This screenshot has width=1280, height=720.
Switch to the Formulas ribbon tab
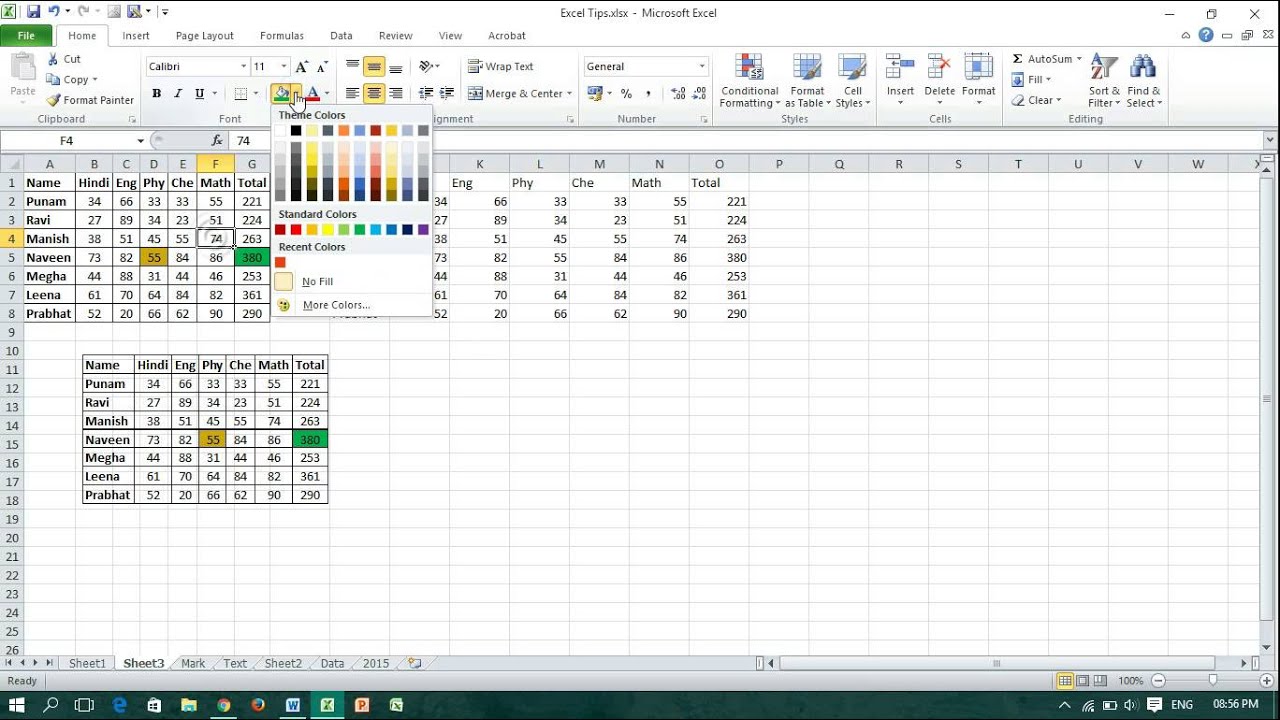pyautogui.click(x=282, y=35)
